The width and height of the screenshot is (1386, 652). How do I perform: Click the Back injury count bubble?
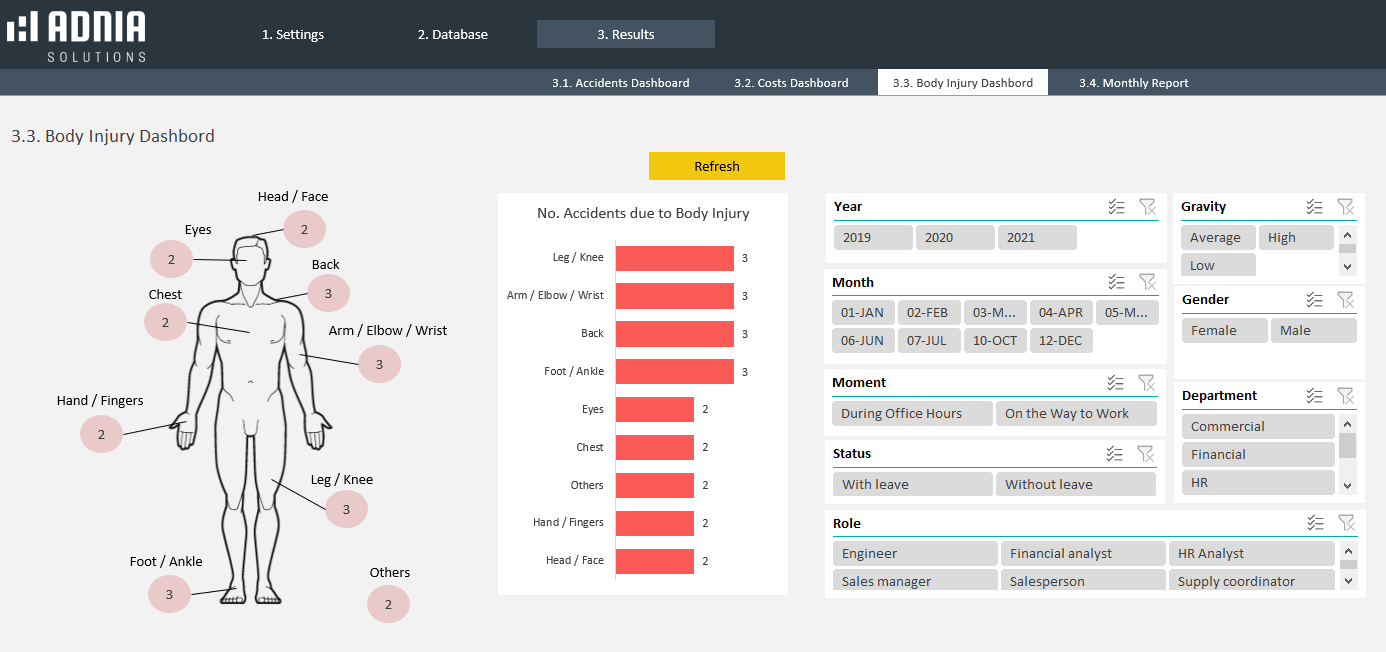[328, 293]
